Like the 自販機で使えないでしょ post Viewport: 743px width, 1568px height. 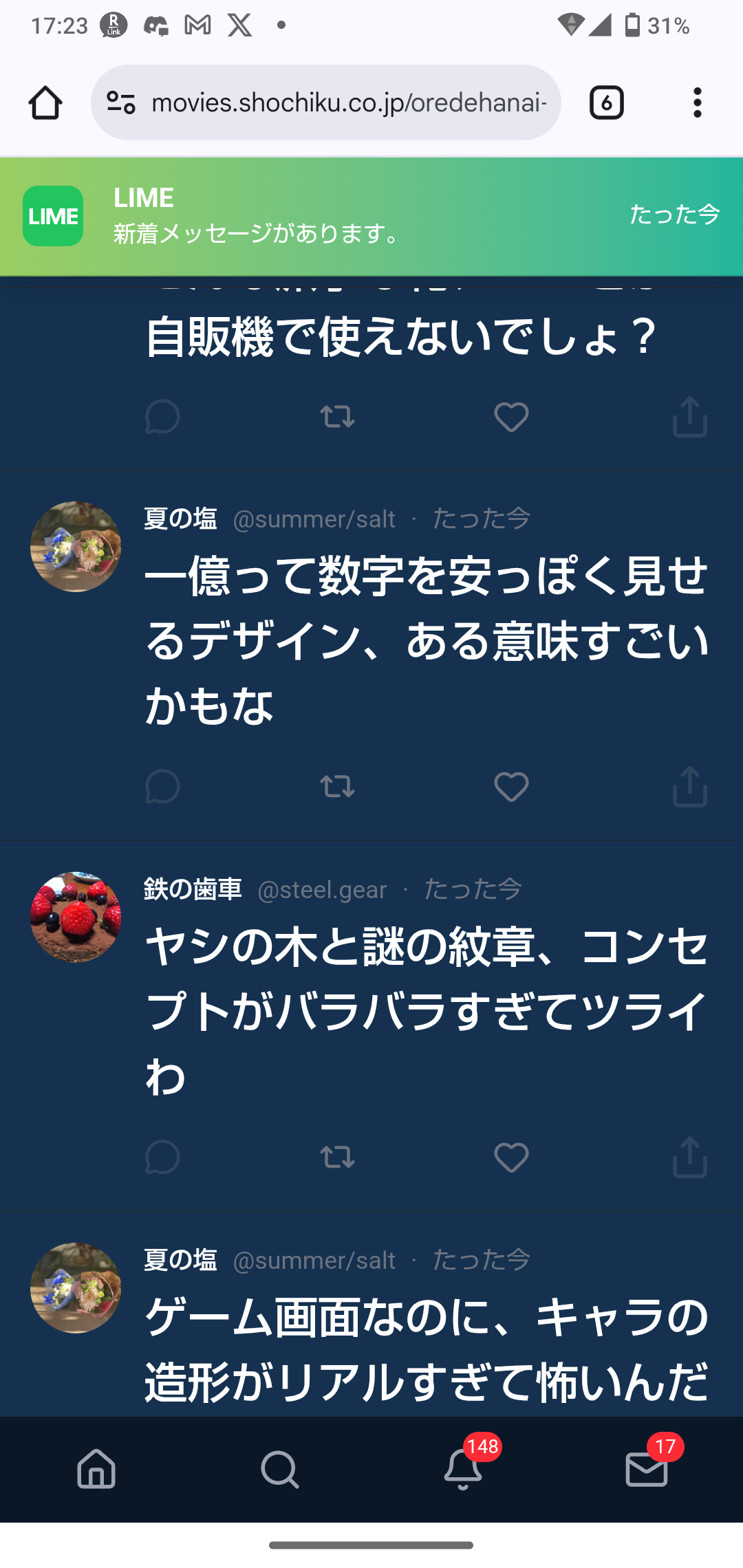[x=511, y=417]
